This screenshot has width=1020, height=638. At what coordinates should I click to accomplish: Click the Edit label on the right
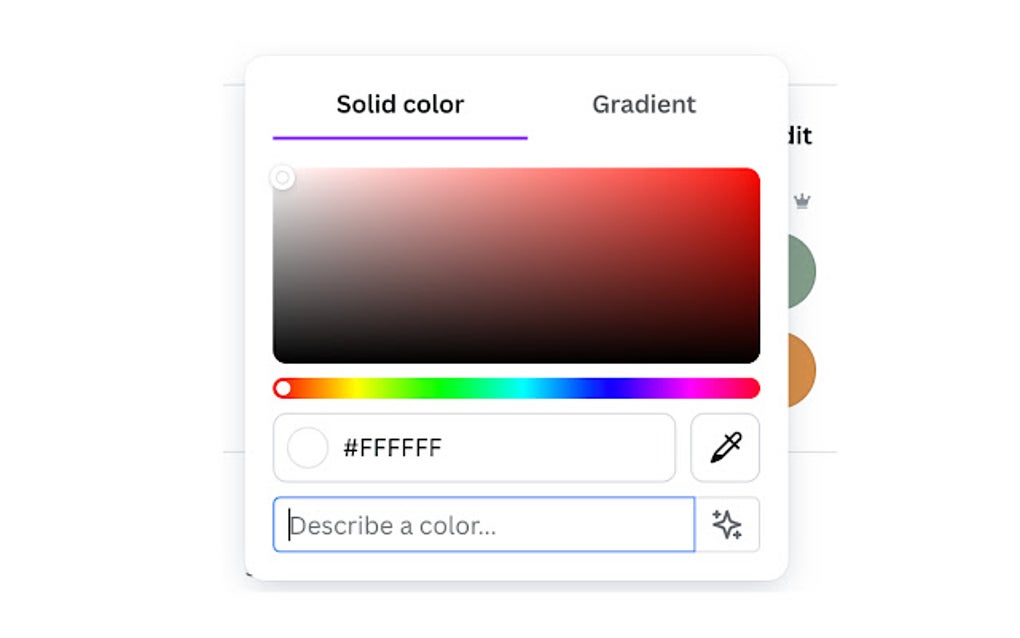coord(800,135)
